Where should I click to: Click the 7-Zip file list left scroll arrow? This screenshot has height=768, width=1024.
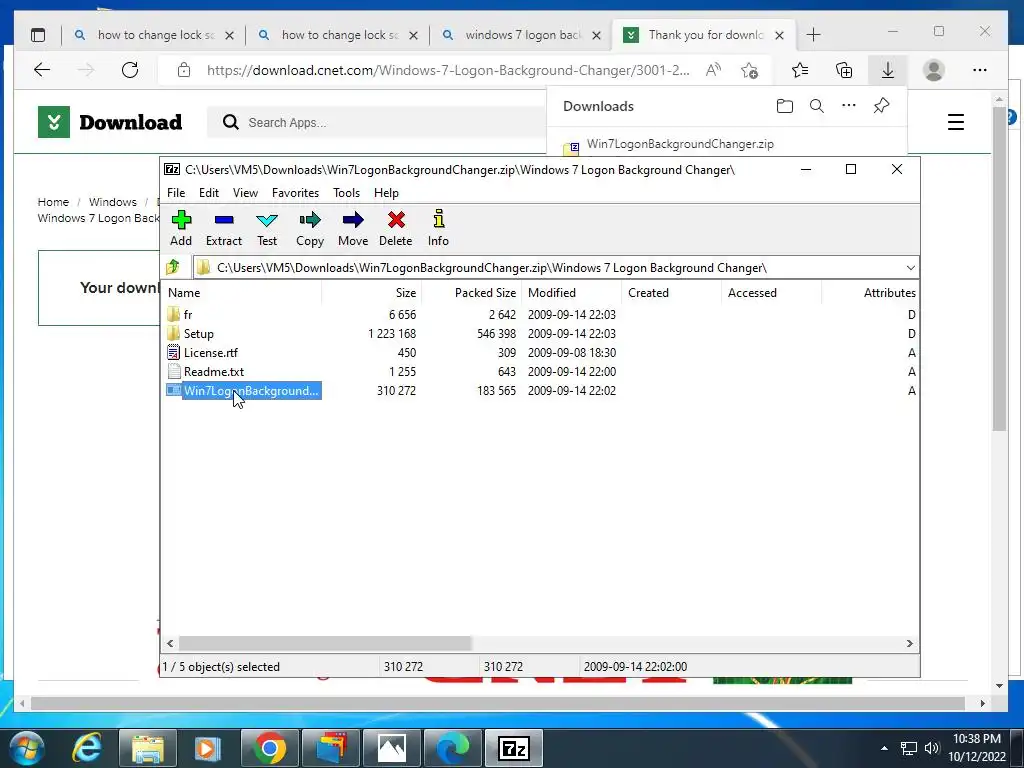click(170, 643)
